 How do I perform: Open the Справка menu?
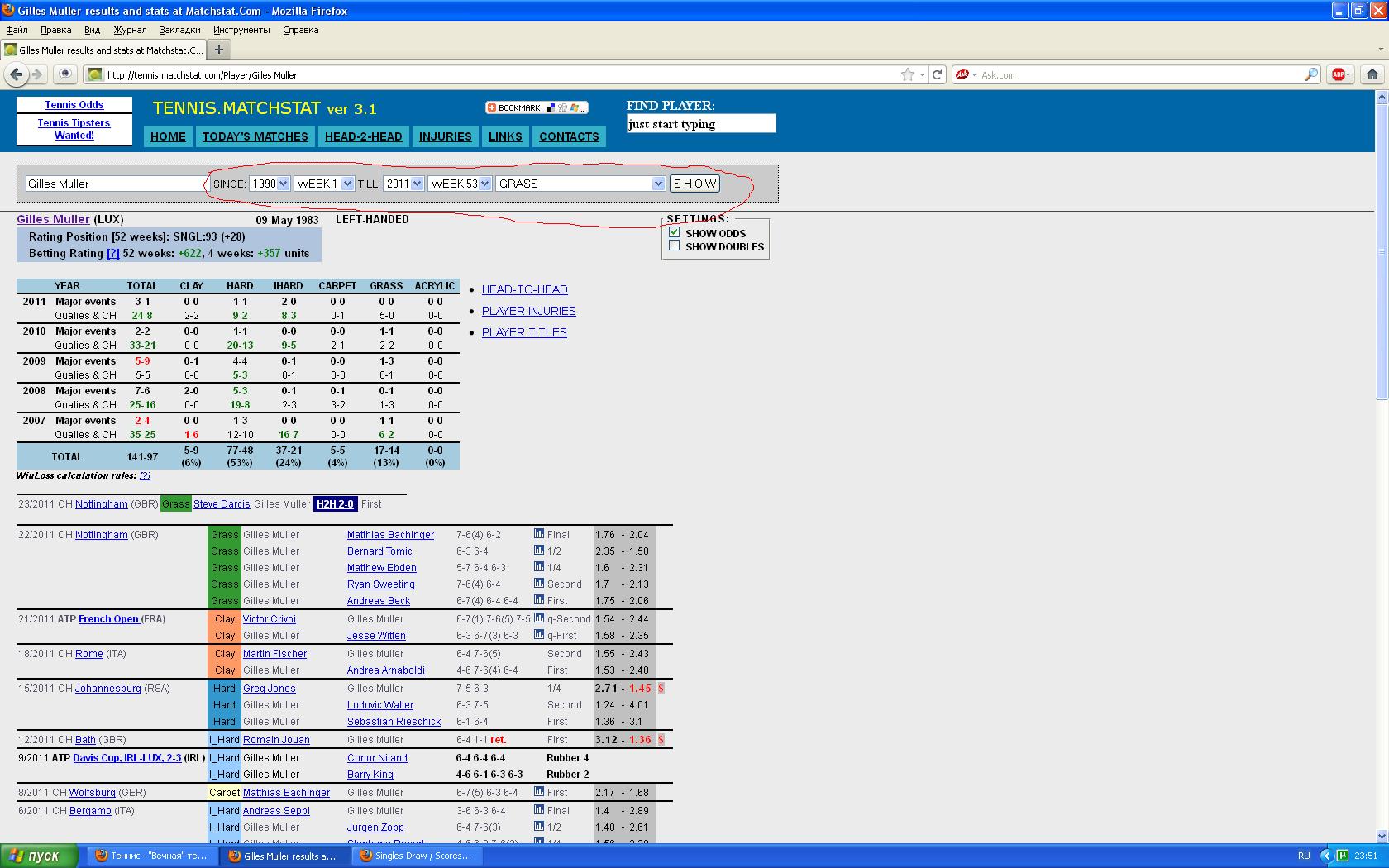click(x=301, y=30)
